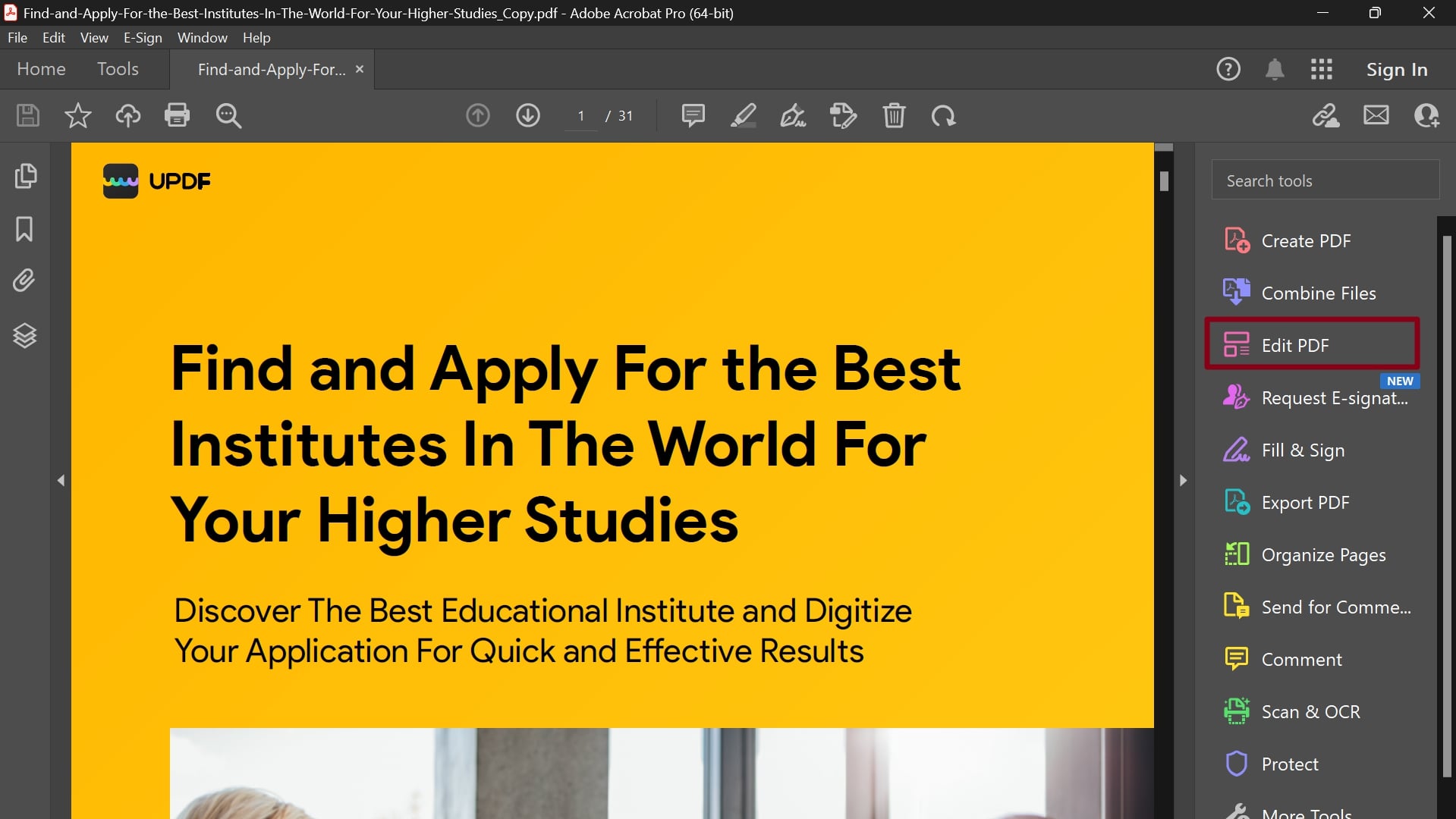Open the Attachments paperclip panel
Viewport: 1456px width, 819px height.
click(x=25, y=280)
